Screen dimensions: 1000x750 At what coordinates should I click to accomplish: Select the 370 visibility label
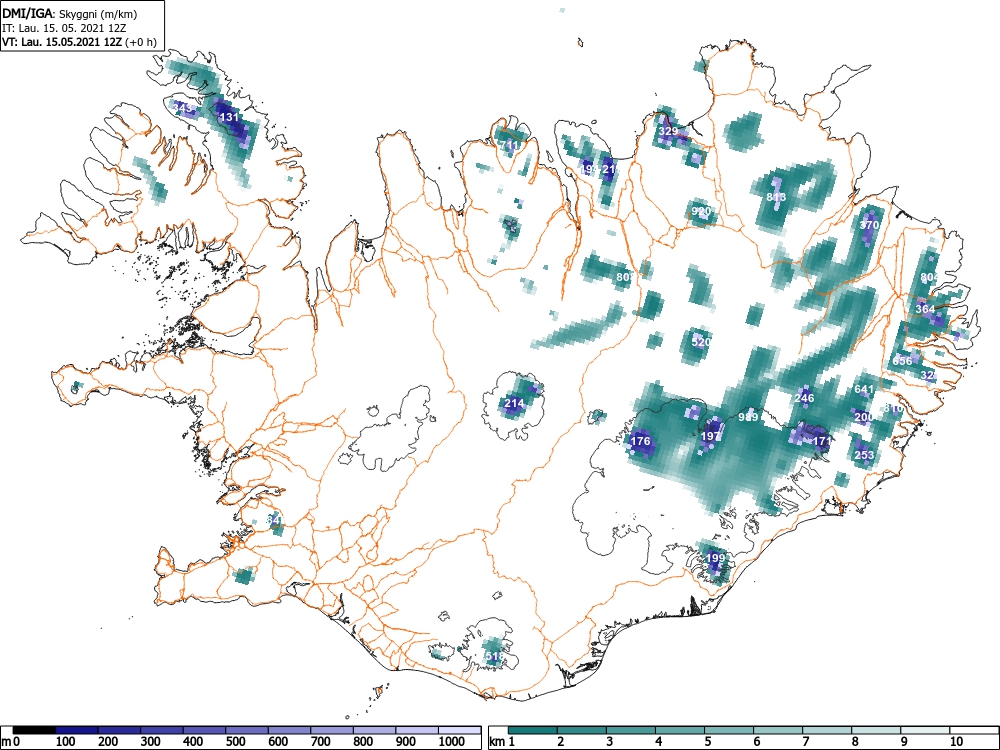(x=869, y=225)
